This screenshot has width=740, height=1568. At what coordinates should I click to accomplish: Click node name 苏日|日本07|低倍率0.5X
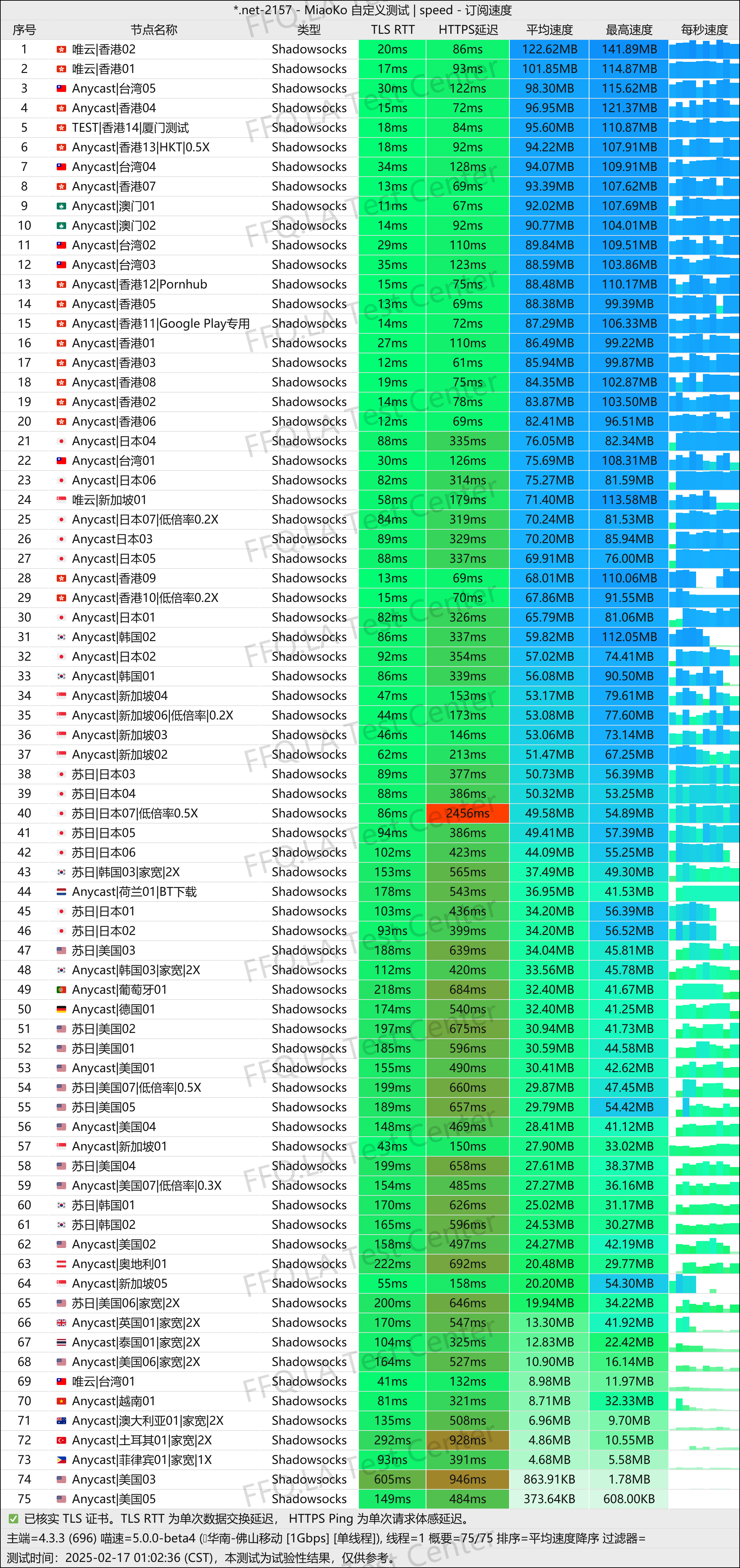click(134, 813)
